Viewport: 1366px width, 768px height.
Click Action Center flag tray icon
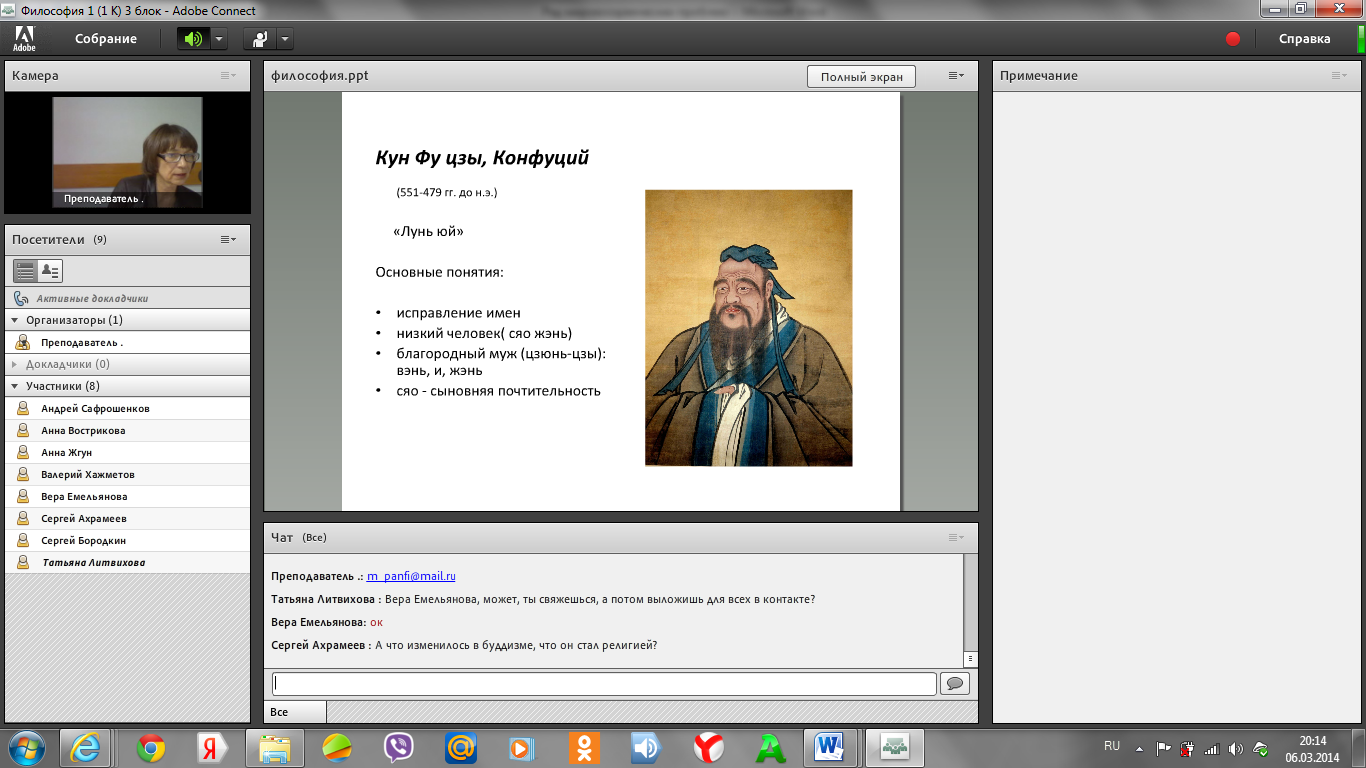(x=1163, y=748)
